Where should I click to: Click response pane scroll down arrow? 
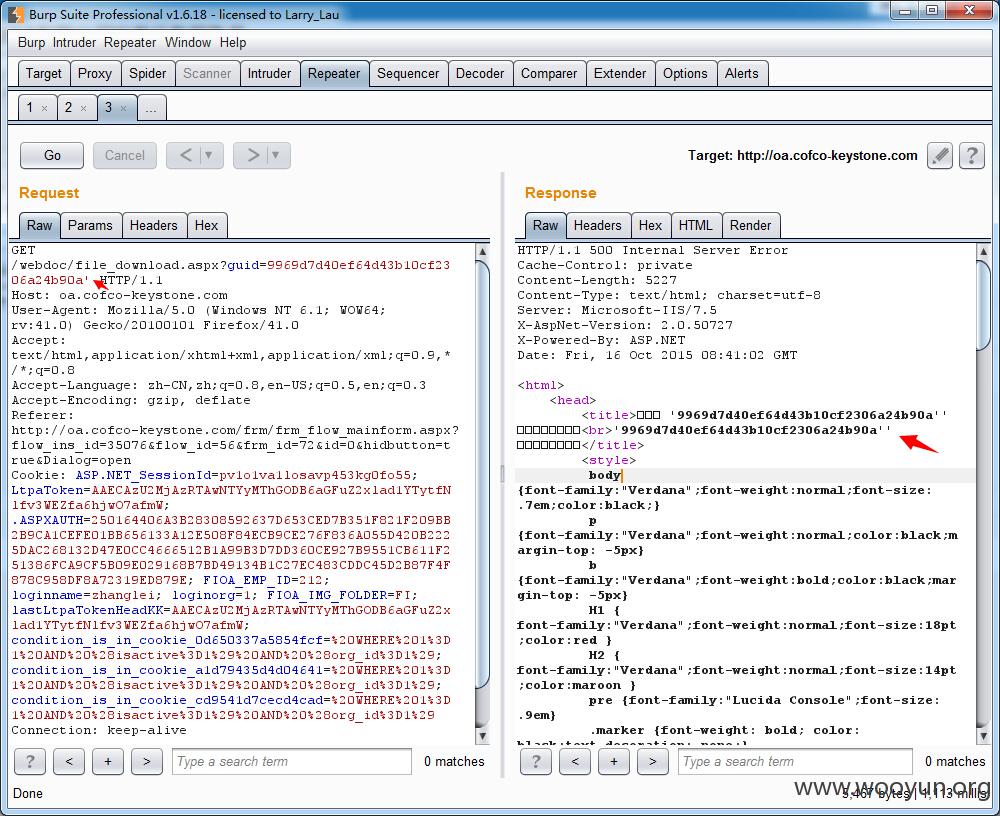tap(983, 737)
